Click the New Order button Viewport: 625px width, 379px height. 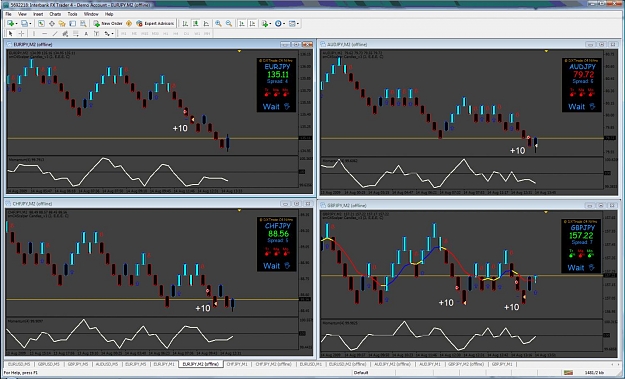[x=108, y=24]
